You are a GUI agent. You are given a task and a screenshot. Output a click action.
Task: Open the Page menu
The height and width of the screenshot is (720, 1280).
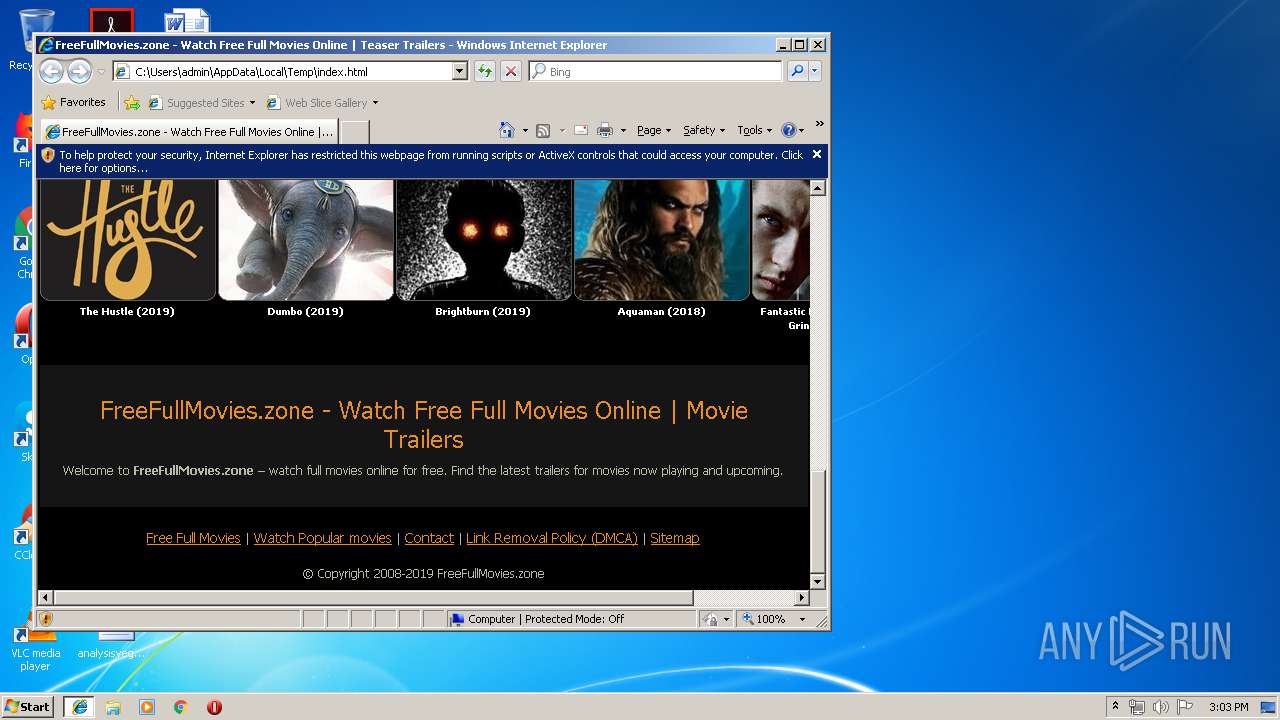654,130
